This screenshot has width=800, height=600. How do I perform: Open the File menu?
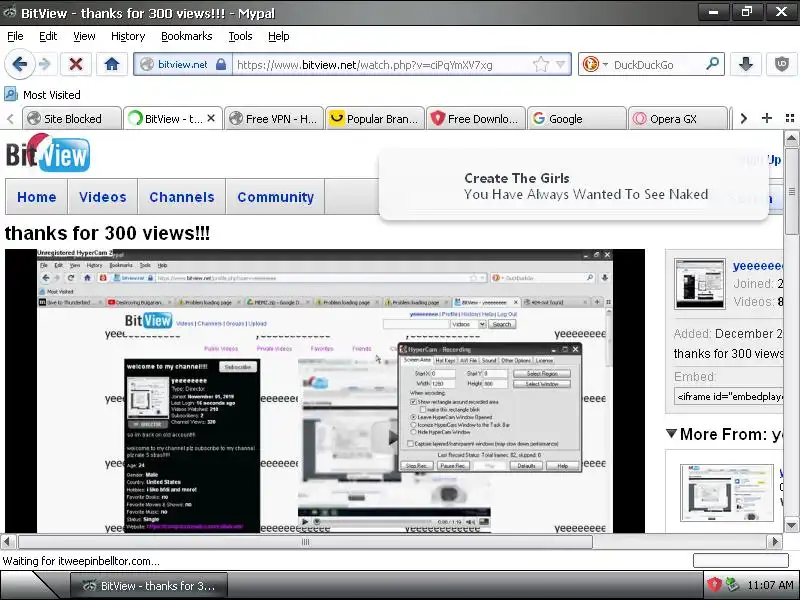(15, 36)
